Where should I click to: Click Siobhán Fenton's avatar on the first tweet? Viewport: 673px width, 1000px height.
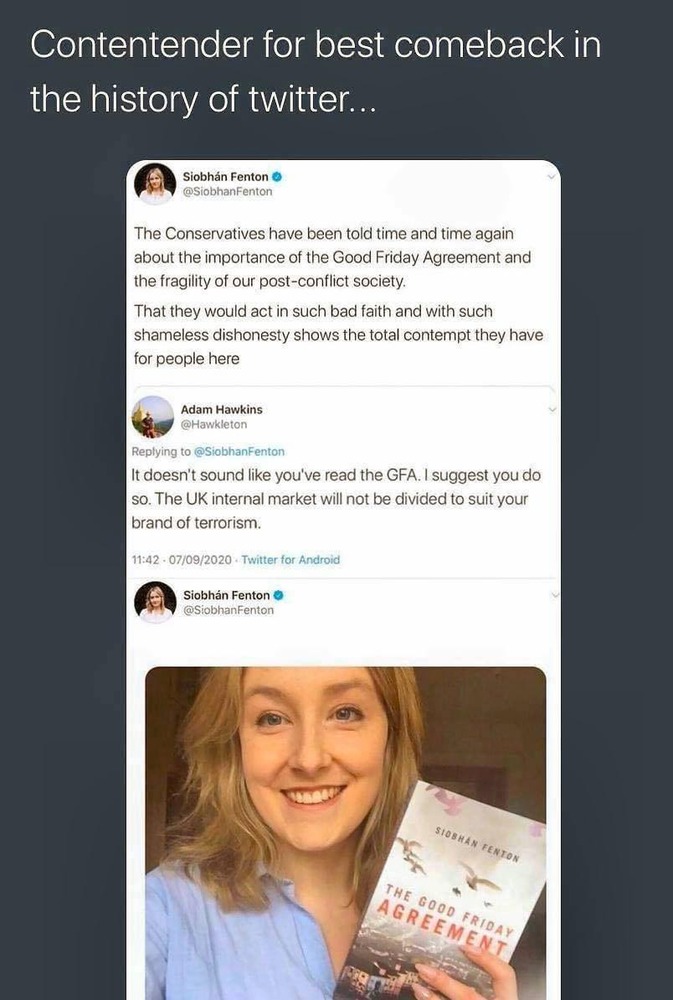[156, 183]
